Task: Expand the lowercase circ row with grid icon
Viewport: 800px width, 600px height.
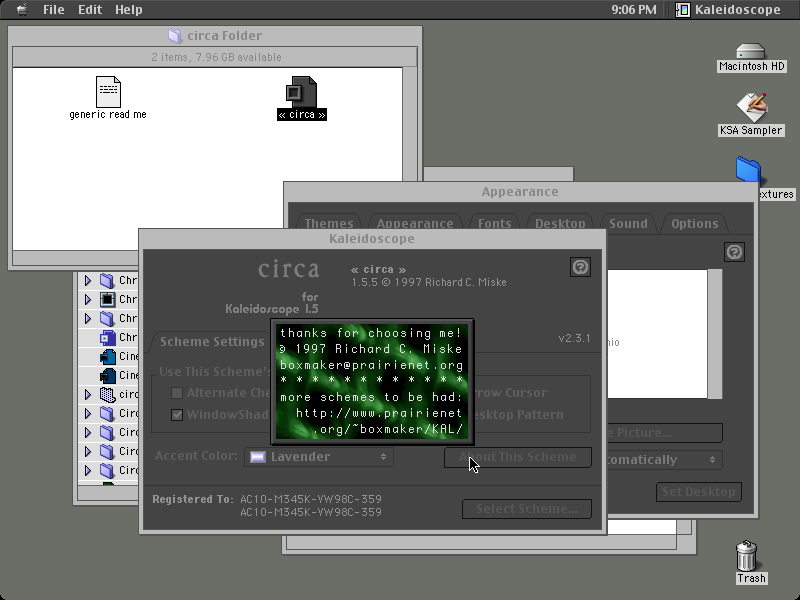Action: coord(88,394)
